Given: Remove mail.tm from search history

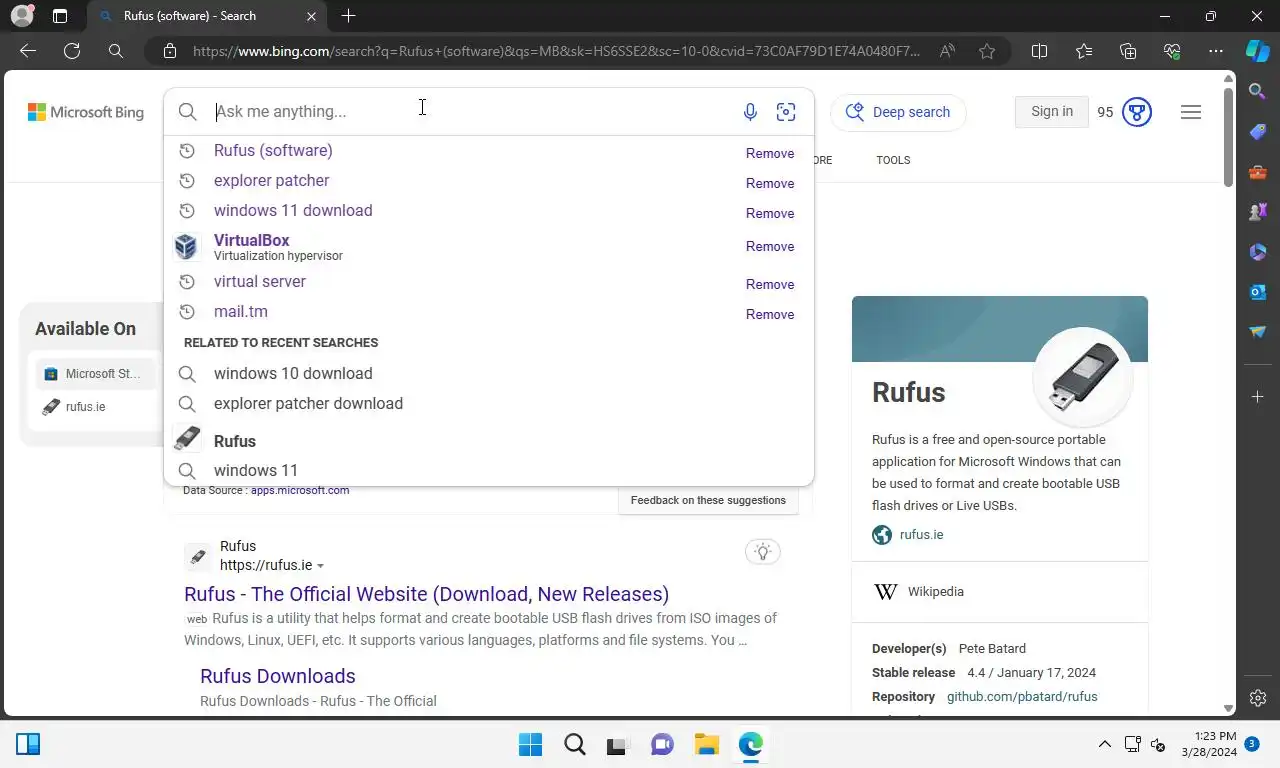Looking at the screenshot, I should coord(770,315).
